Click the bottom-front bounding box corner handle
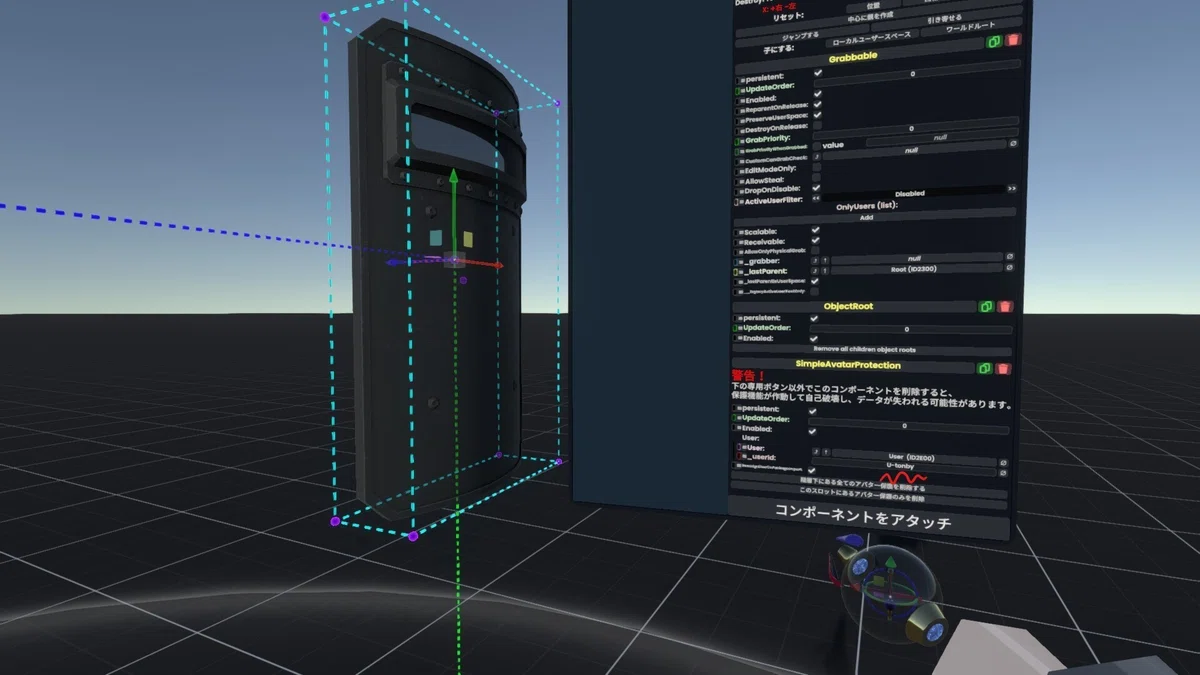 412,537
